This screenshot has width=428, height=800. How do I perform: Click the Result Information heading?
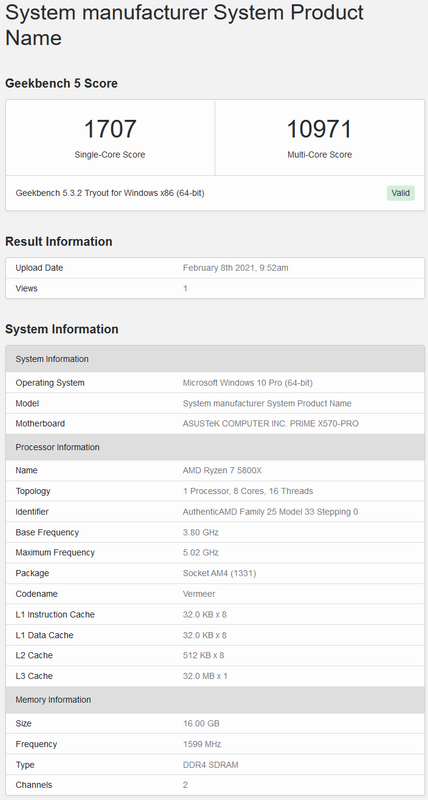point(59,241)
